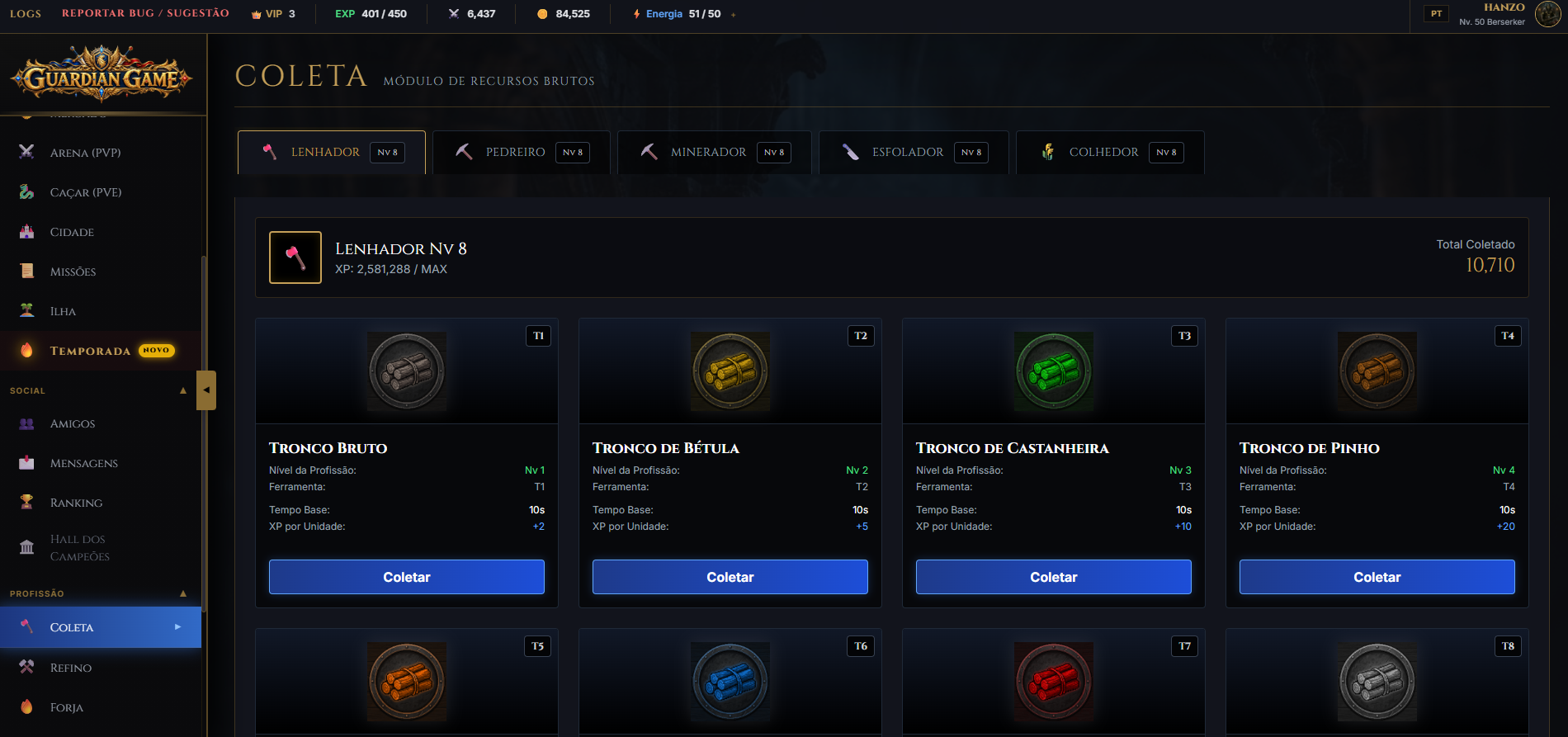Click the Tronco de Castanheira title

coord(1013,448)
